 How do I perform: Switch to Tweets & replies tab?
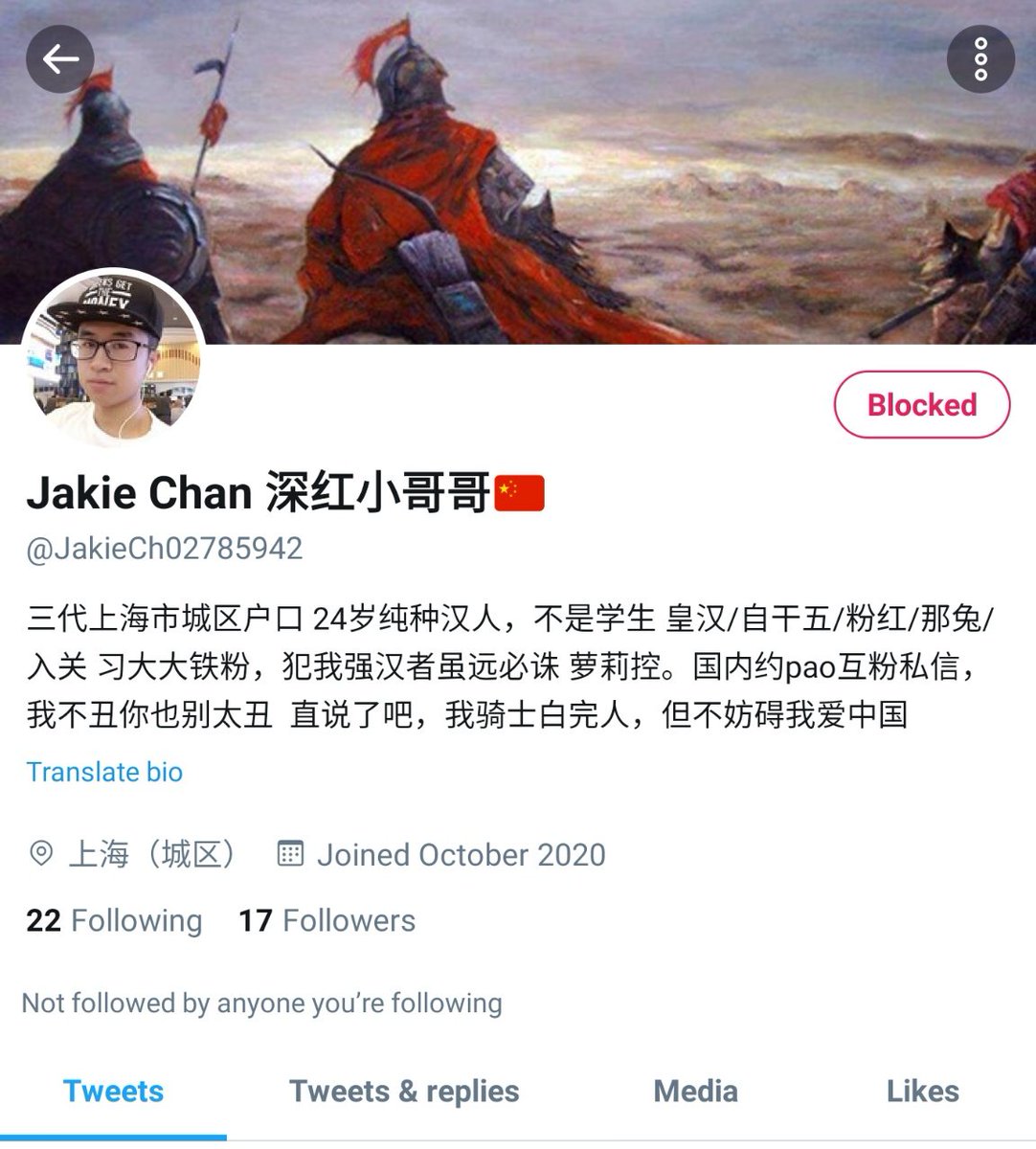(404, 1092)
